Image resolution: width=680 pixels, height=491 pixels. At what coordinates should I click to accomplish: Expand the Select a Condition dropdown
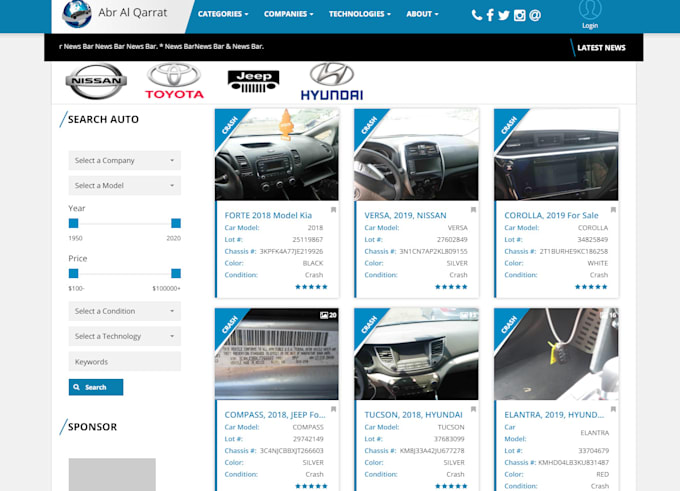[x=124, y=311]
